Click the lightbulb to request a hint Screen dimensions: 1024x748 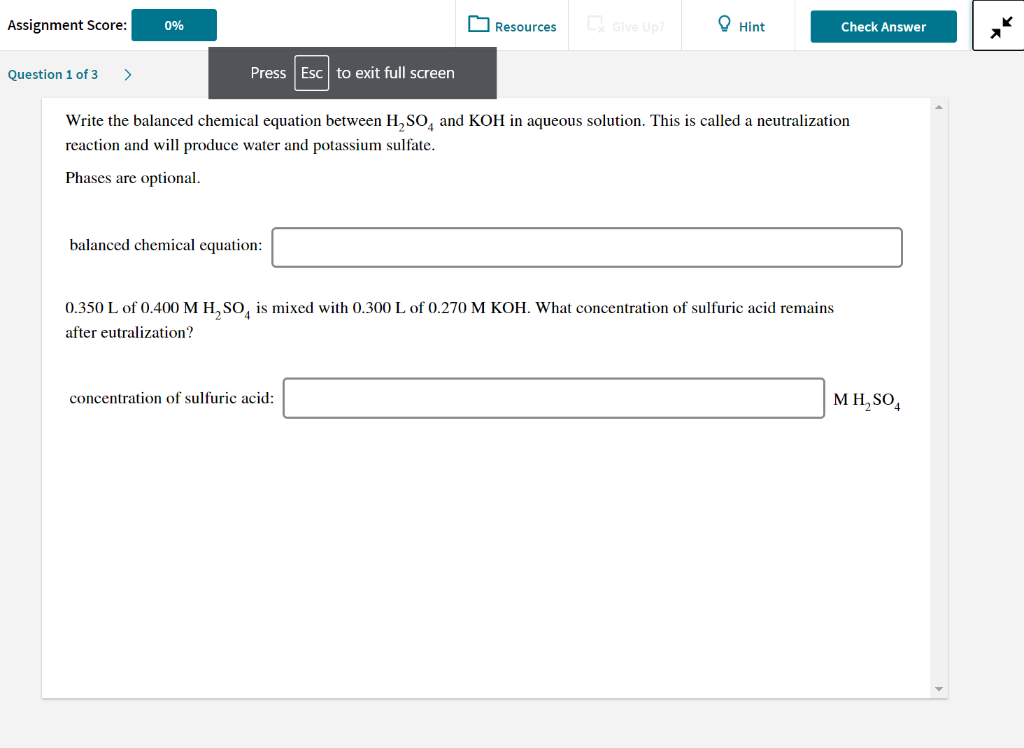coord(722,25)
